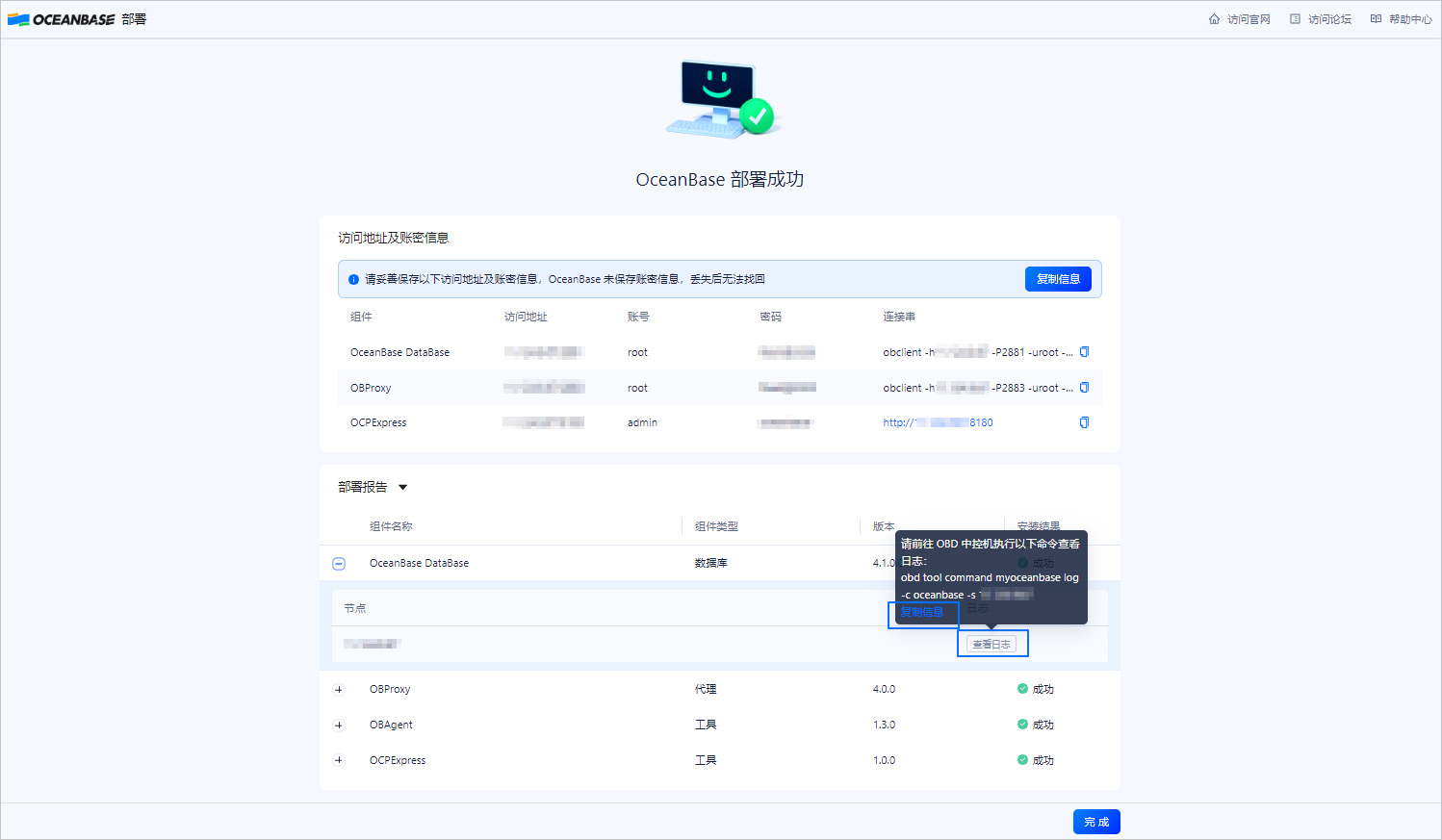Click the home icon beside 访问官网
1442x840 pixels.
click(1214, 18)
